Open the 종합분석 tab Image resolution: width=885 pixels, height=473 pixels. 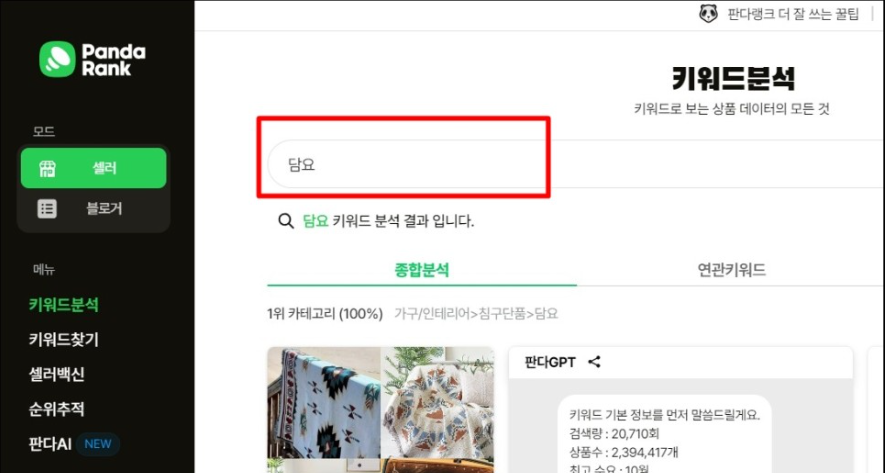click(x=422, y=270)
